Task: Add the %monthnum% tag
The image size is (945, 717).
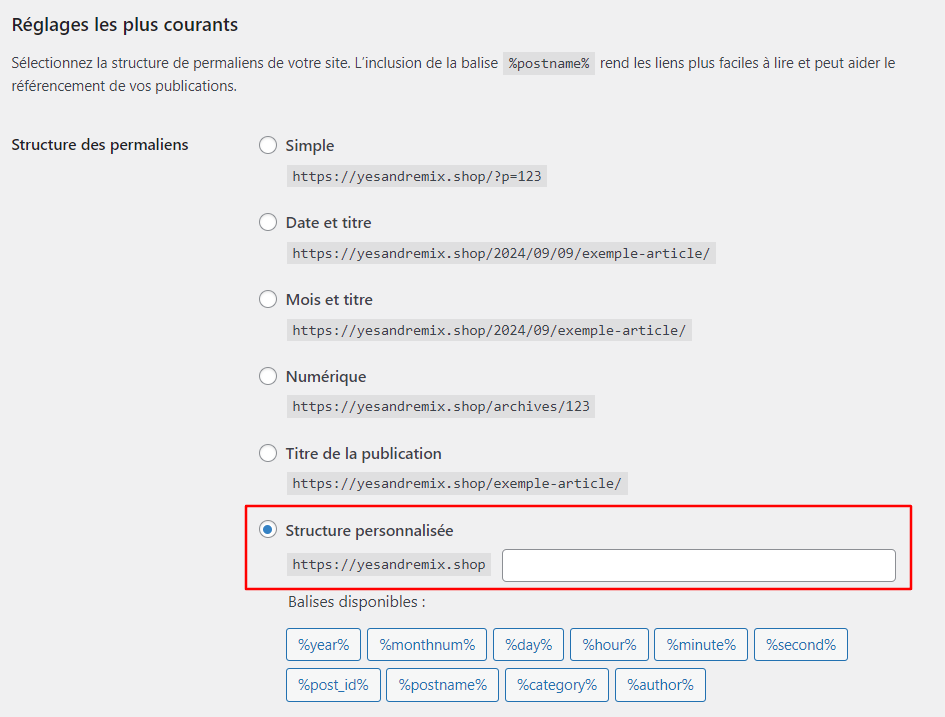Action: click(427, 644)
